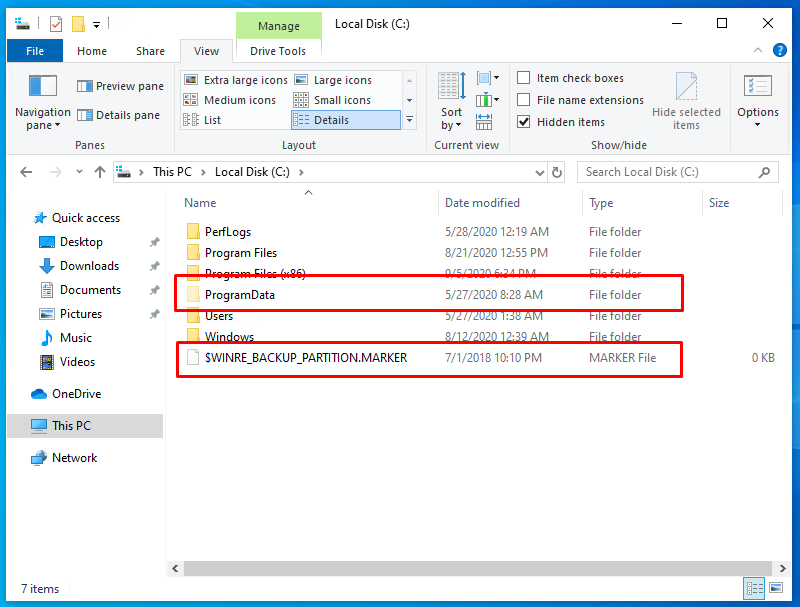This screenshot has height=607, width=800.
Task: Open the address bar history dropdown
Action: (x=539, y=172)
